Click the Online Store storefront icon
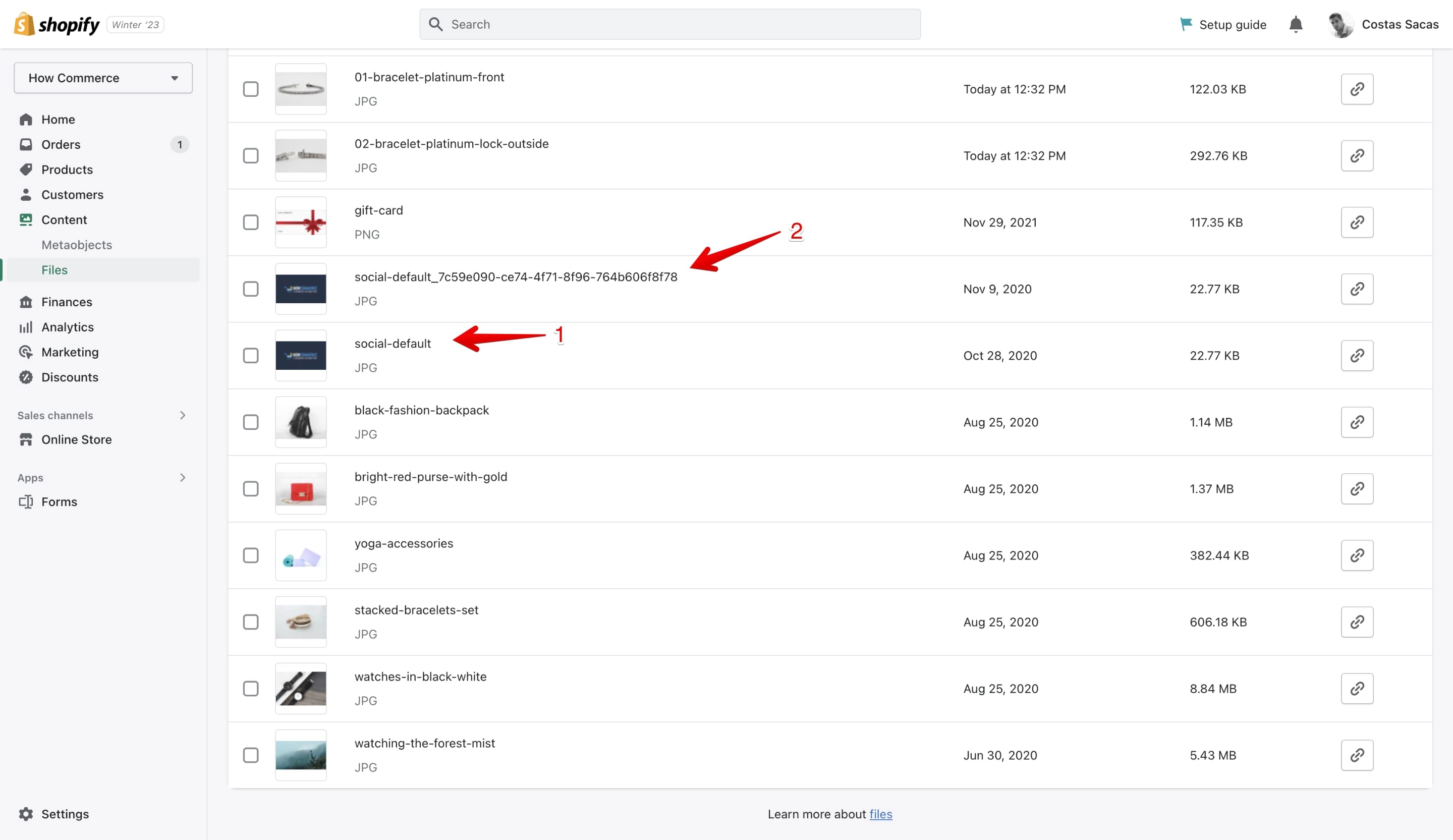1453x840 pixels. (x=26, y=439)
